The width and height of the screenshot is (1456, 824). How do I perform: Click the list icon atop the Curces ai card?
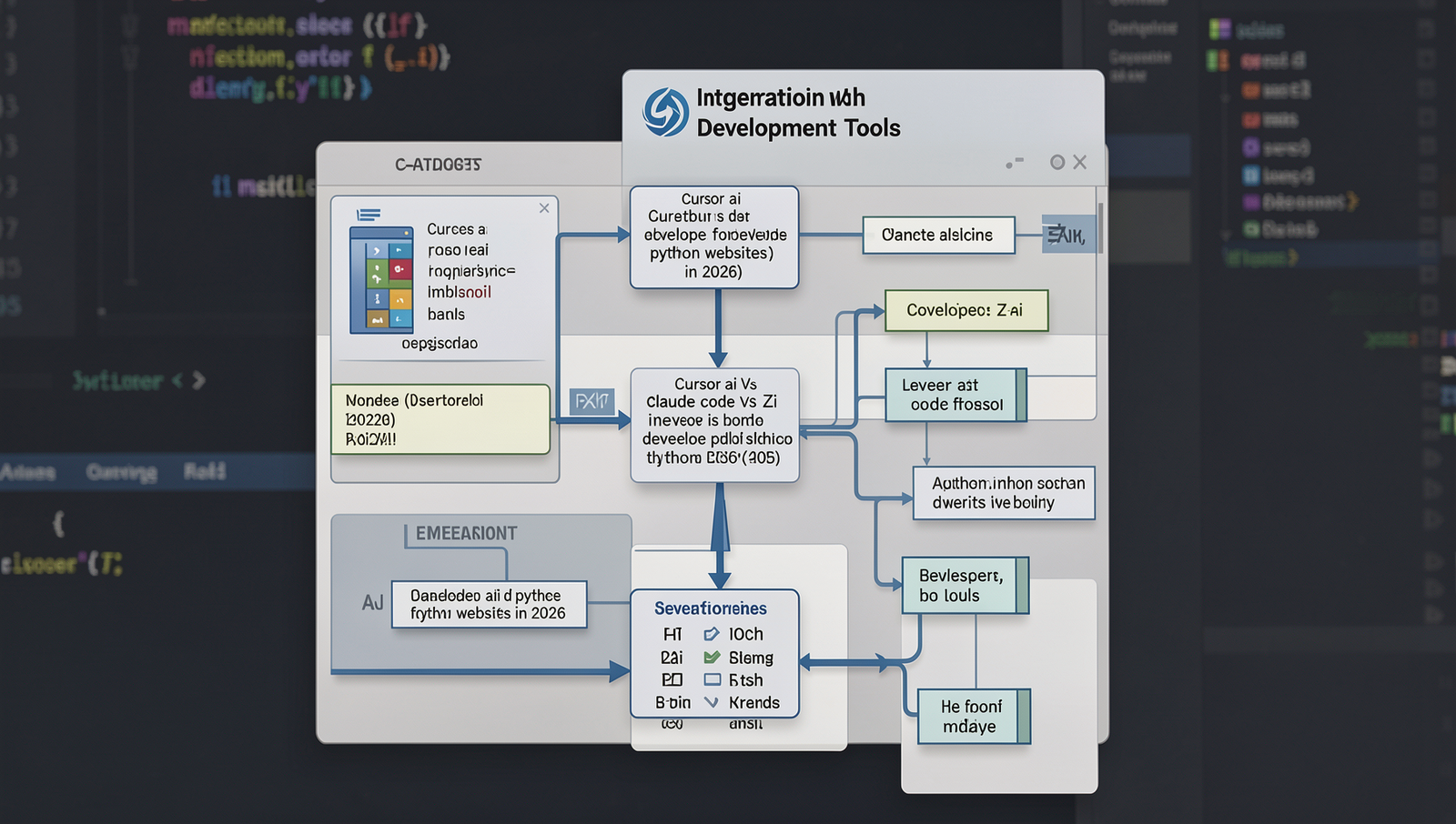[x=369, y=215]
